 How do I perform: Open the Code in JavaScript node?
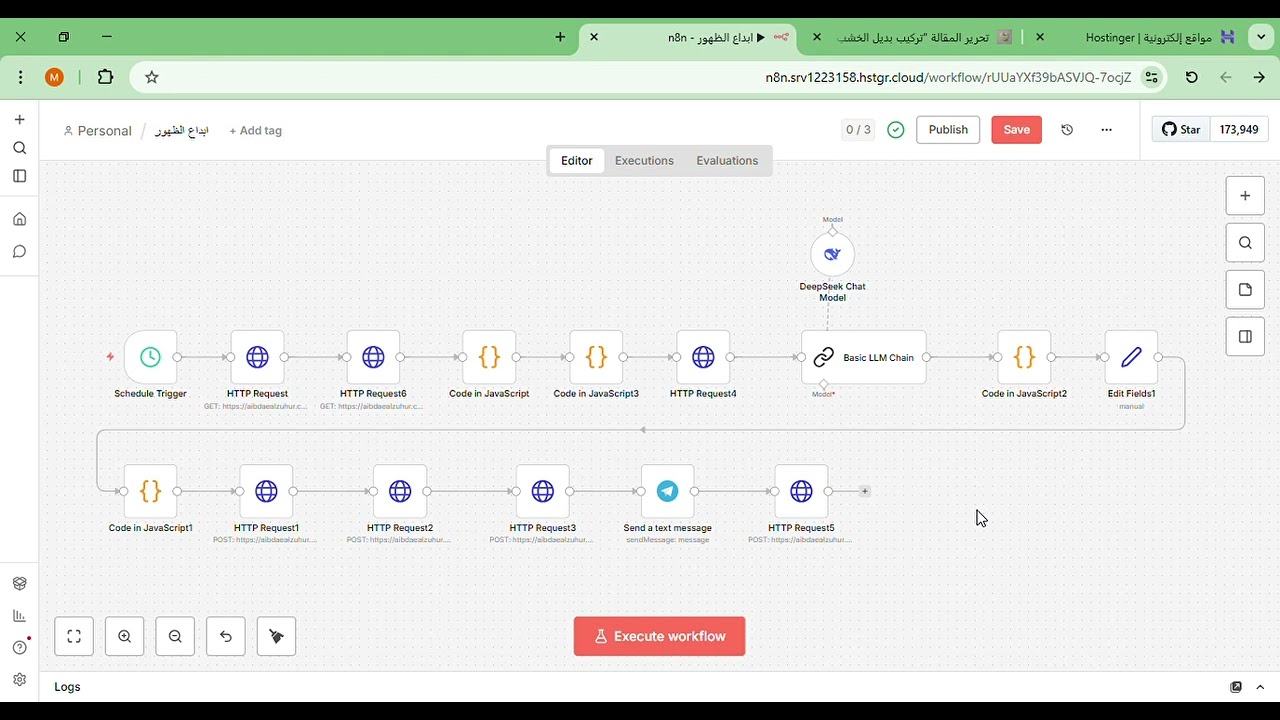click(x=489, y=357)
